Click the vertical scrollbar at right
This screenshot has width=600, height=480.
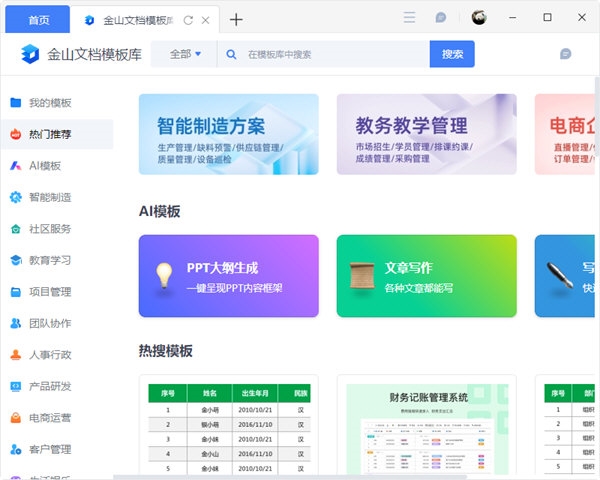[597, 115]
